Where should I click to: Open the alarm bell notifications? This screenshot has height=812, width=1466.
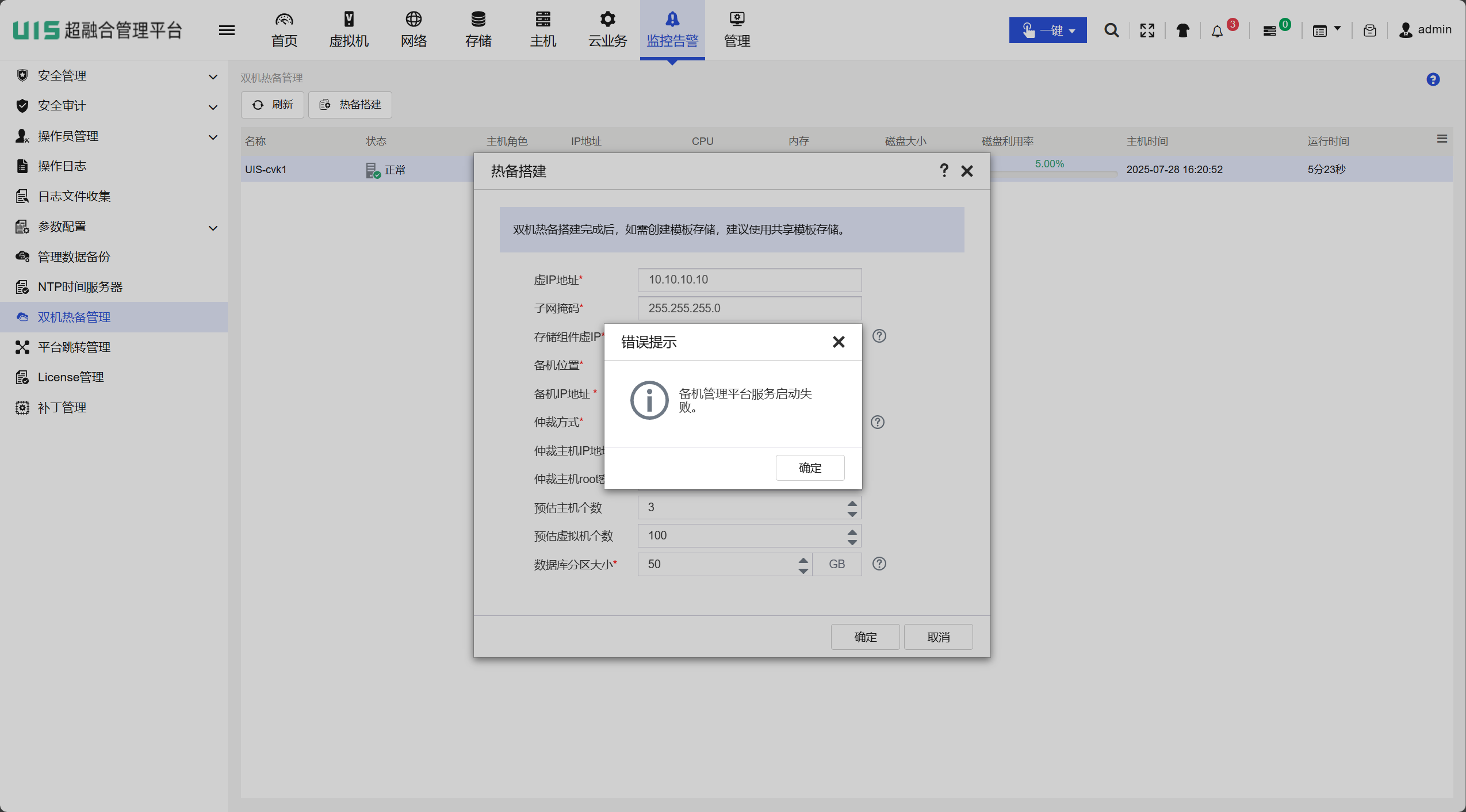(1217, 31)
